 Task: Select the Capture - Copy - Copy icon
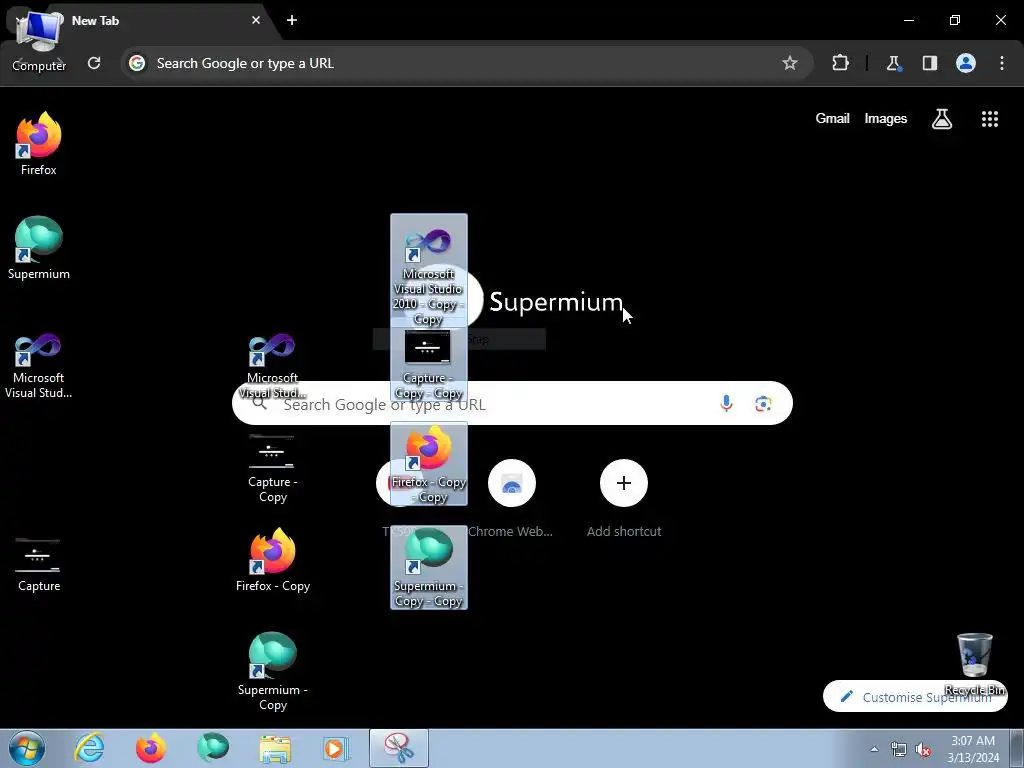click(428, 364)
